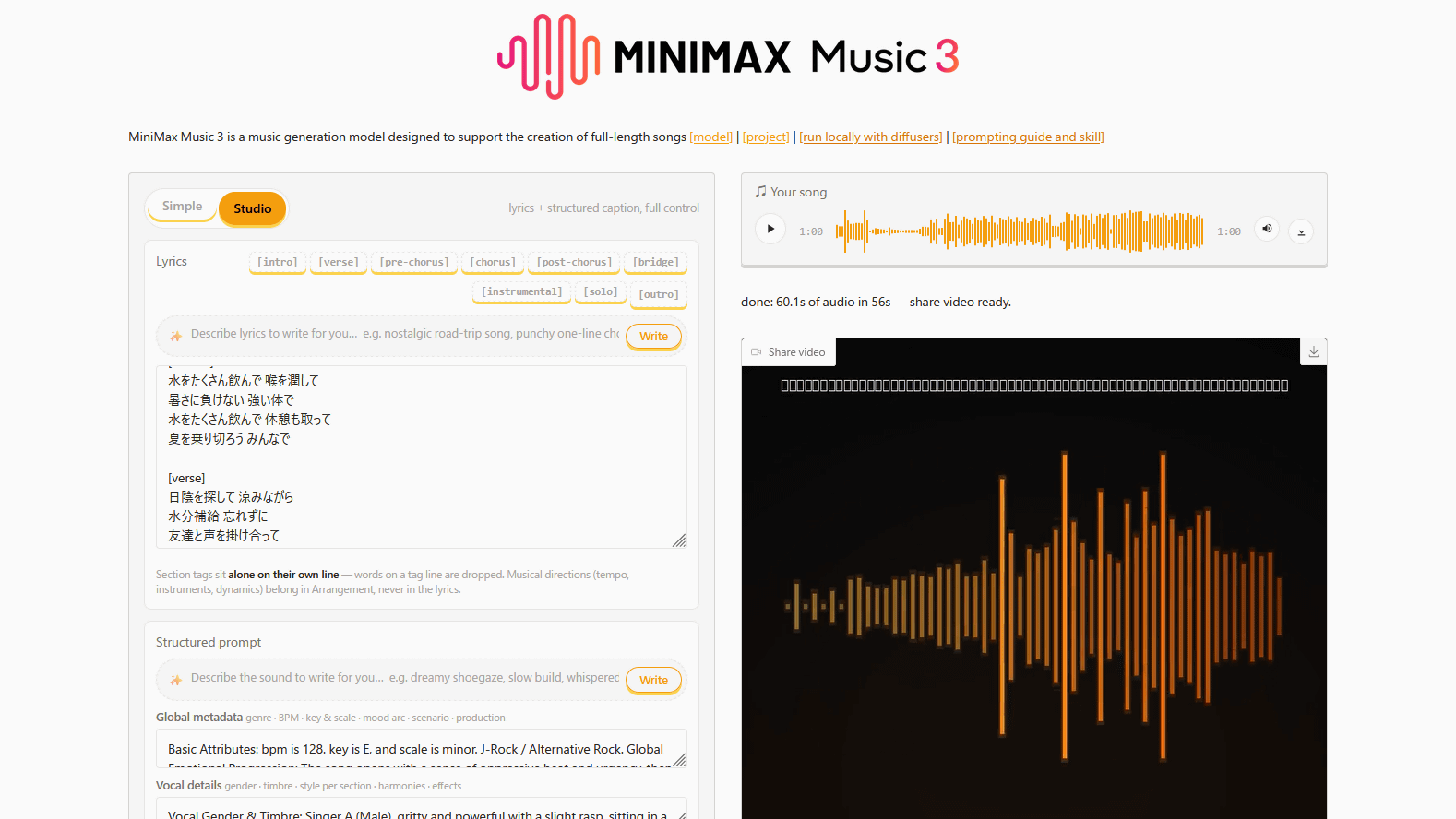Click inside the lyrics text area
The height and width of the screenshot is (819, 1456).
422,457
